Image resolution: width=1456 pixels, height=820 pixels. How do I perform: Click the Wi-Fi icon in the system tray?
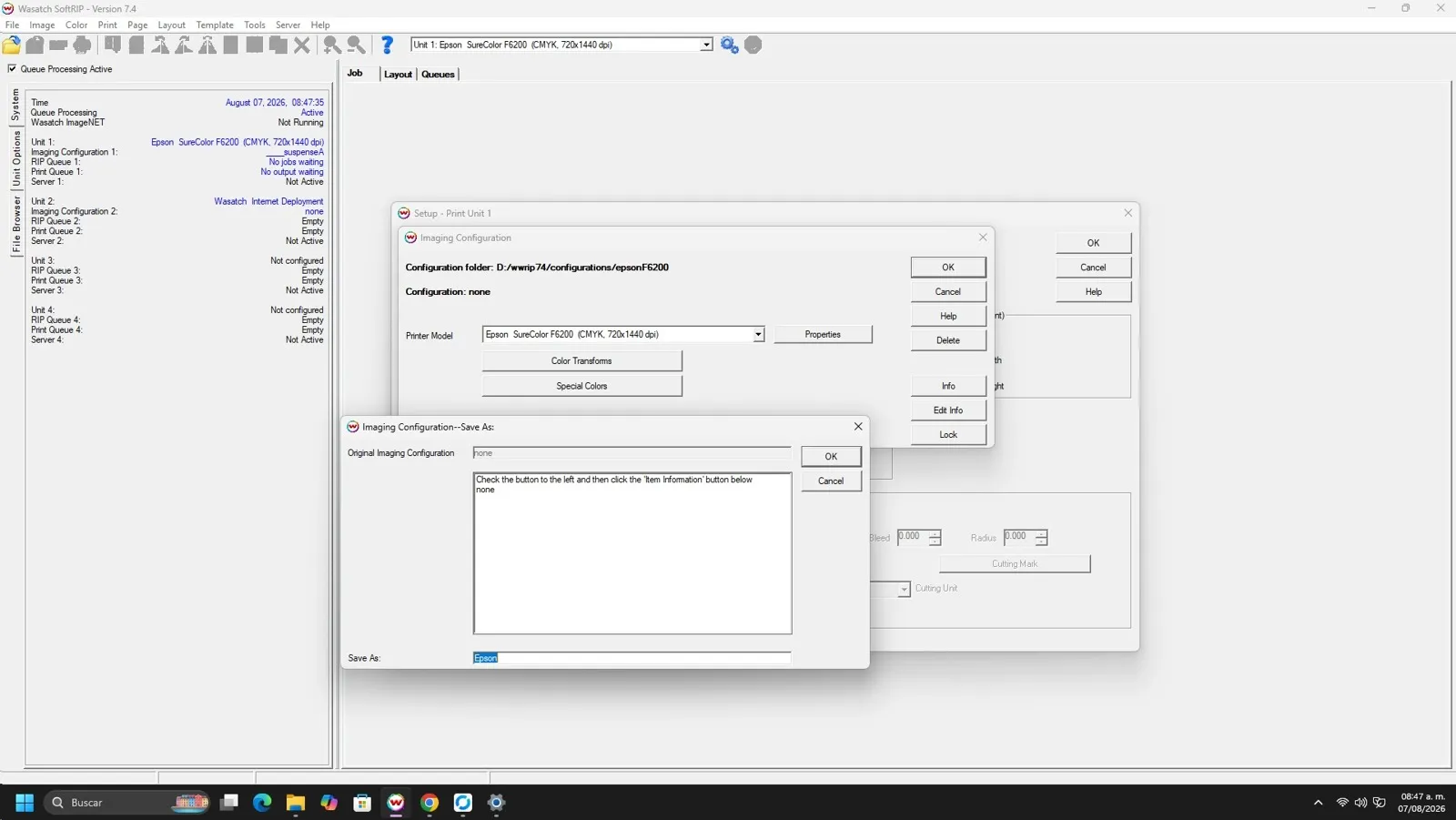click(x=1342, y=802)
